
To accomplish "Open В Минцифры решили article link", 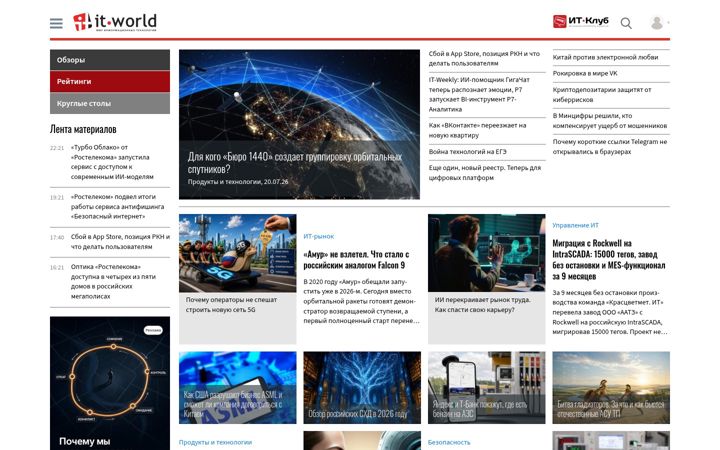I will pyautogui.click(x=610, y=120).
